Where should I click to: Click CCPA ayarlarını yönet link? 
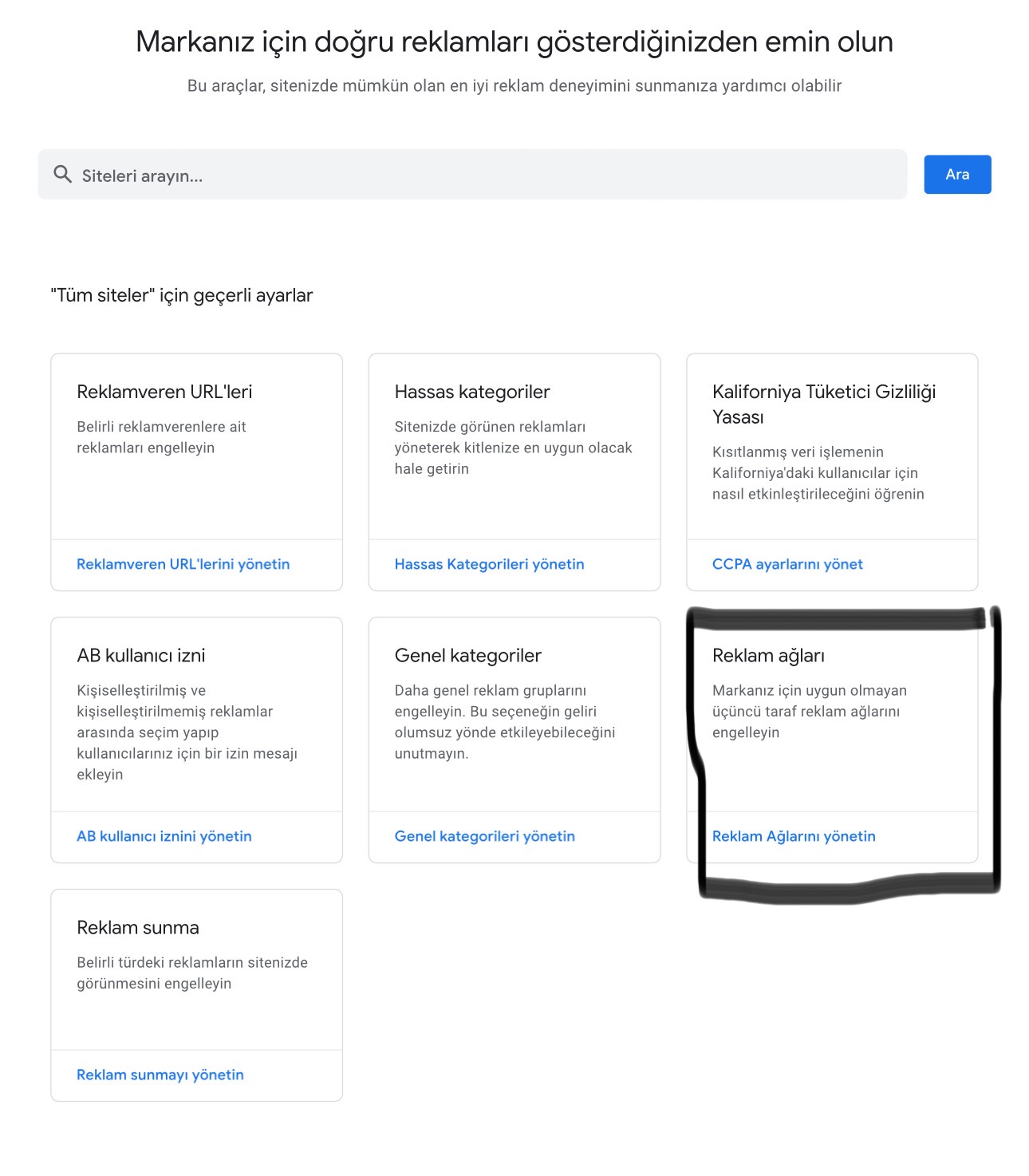787,564
